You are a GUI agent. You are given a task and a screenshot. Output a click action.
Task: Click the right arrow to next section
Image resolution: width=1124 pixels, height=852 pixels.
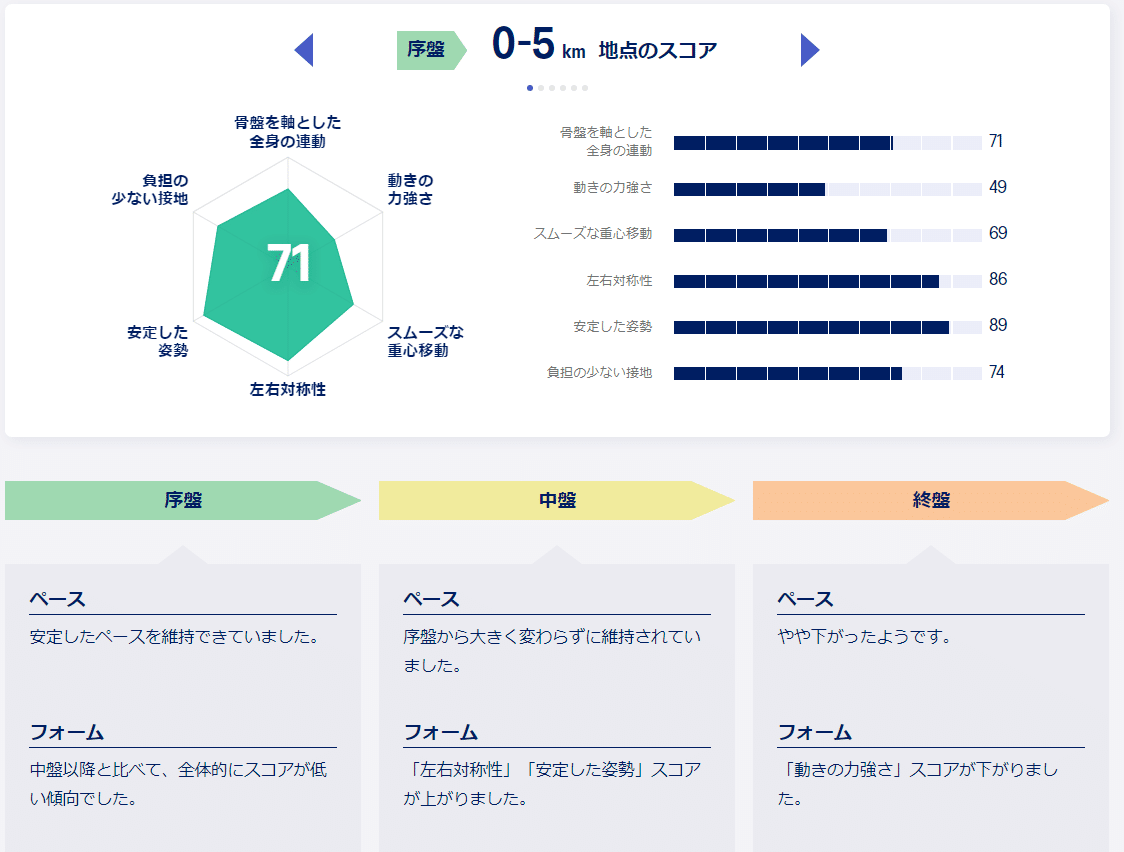[x=810, y=50]
